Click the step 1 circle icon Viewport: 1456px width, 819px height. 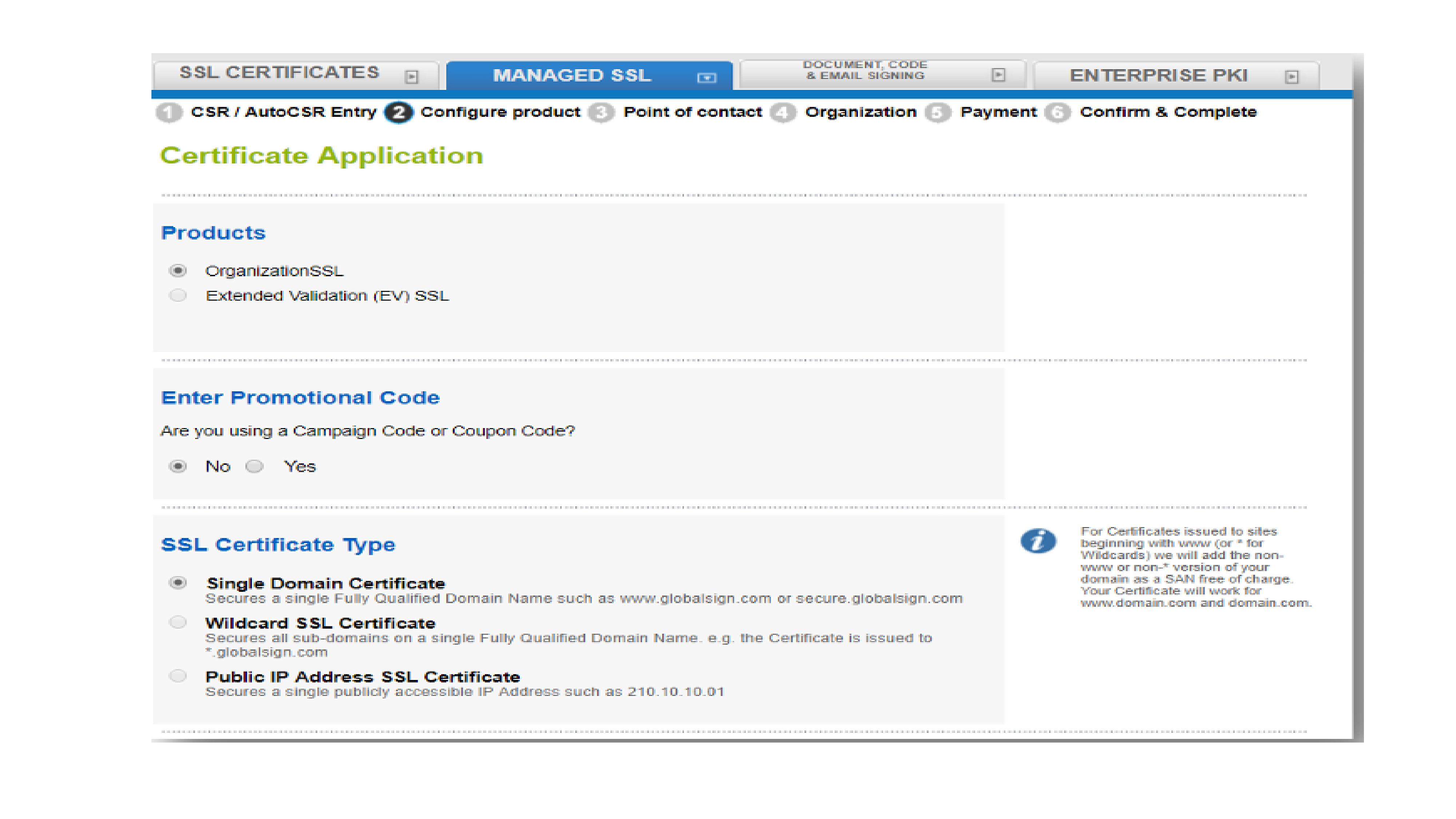tap(169, 112)
